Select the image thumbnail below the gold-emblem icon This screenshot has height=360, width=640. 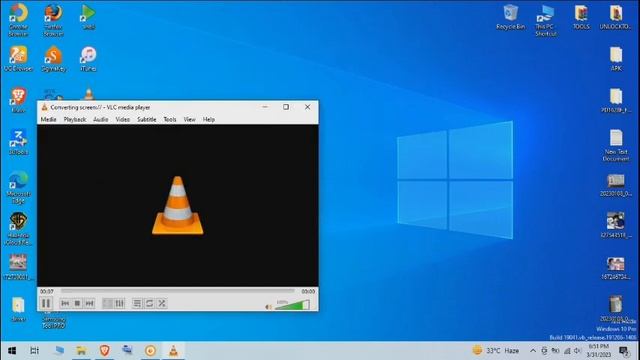click(18, 267)
